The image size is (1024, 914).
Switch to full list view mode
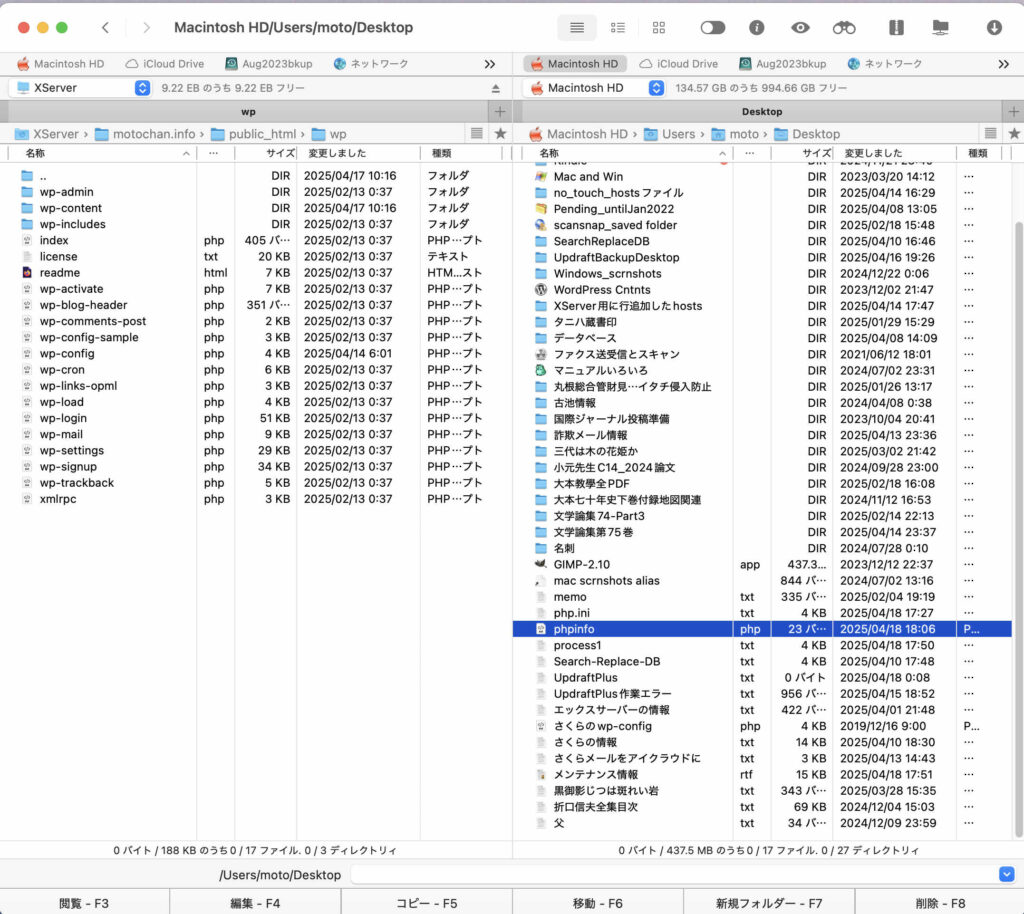[577, 27]
